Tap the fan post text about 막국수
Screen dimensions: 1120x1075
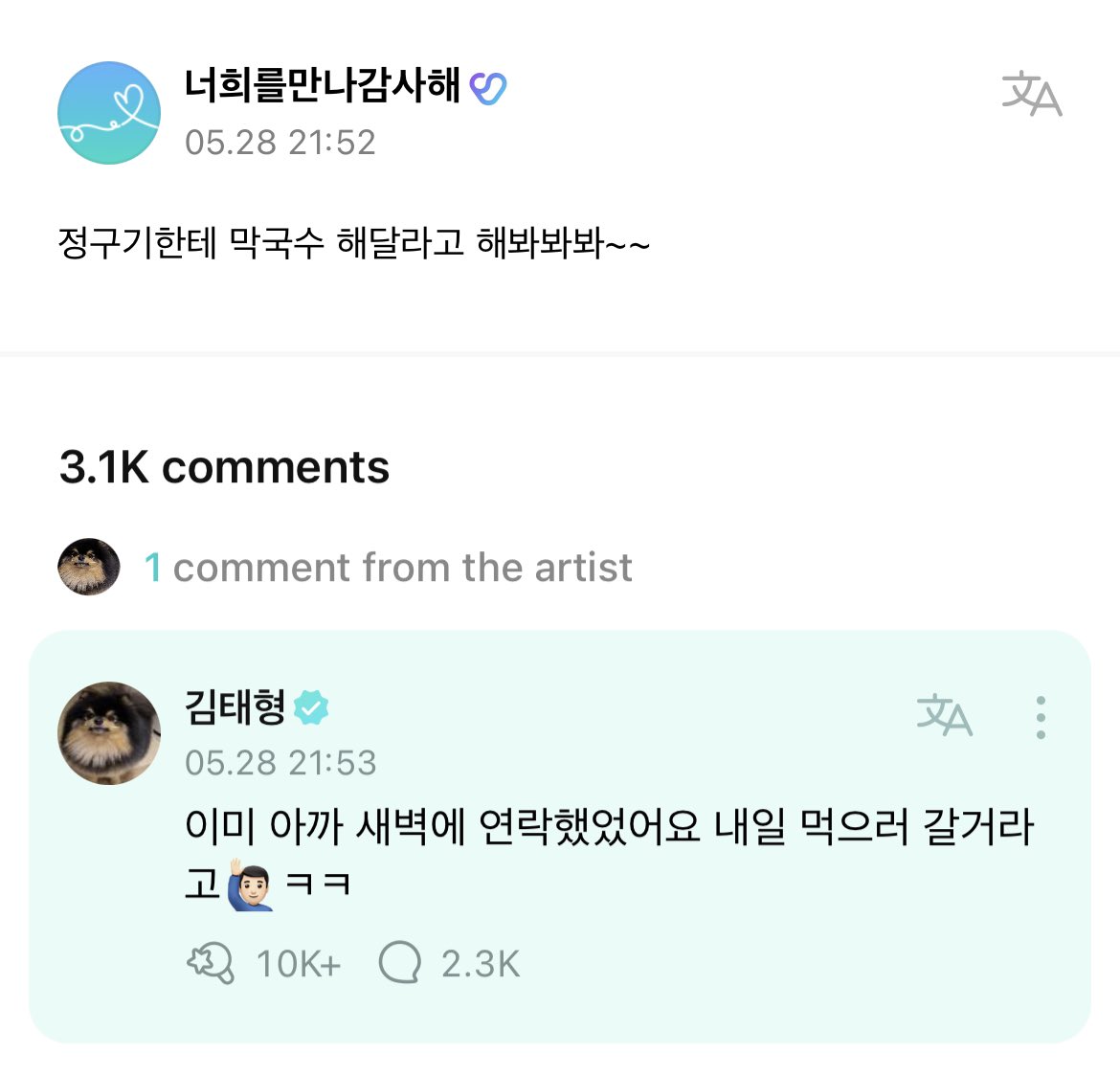[353, 243]
